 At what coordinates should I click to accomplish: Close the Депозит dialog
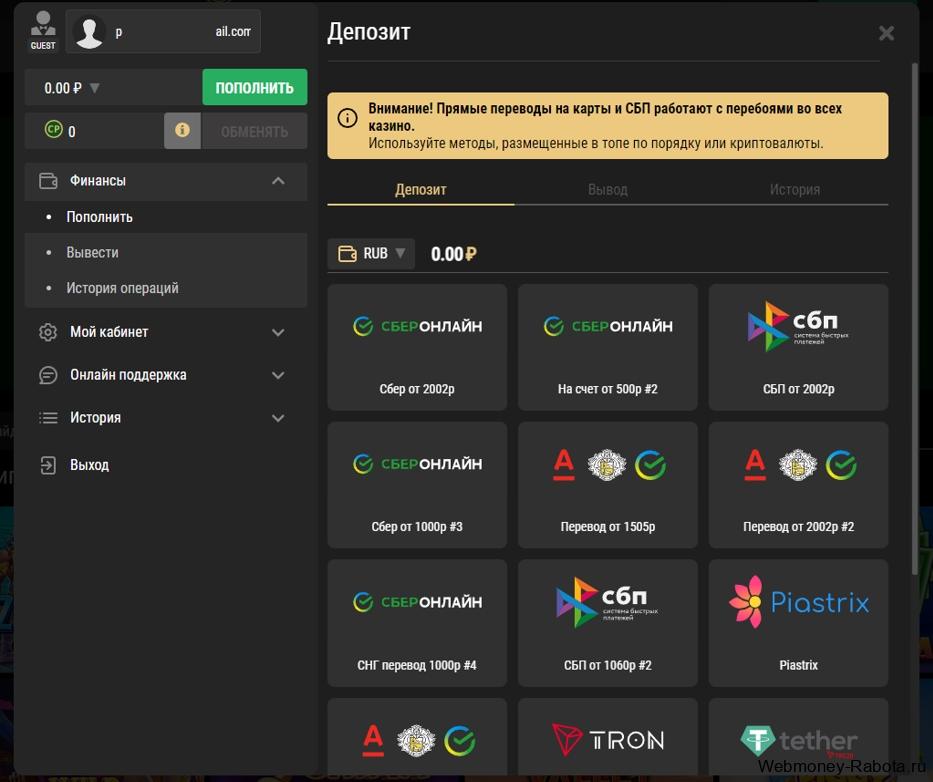pos(887,33)
